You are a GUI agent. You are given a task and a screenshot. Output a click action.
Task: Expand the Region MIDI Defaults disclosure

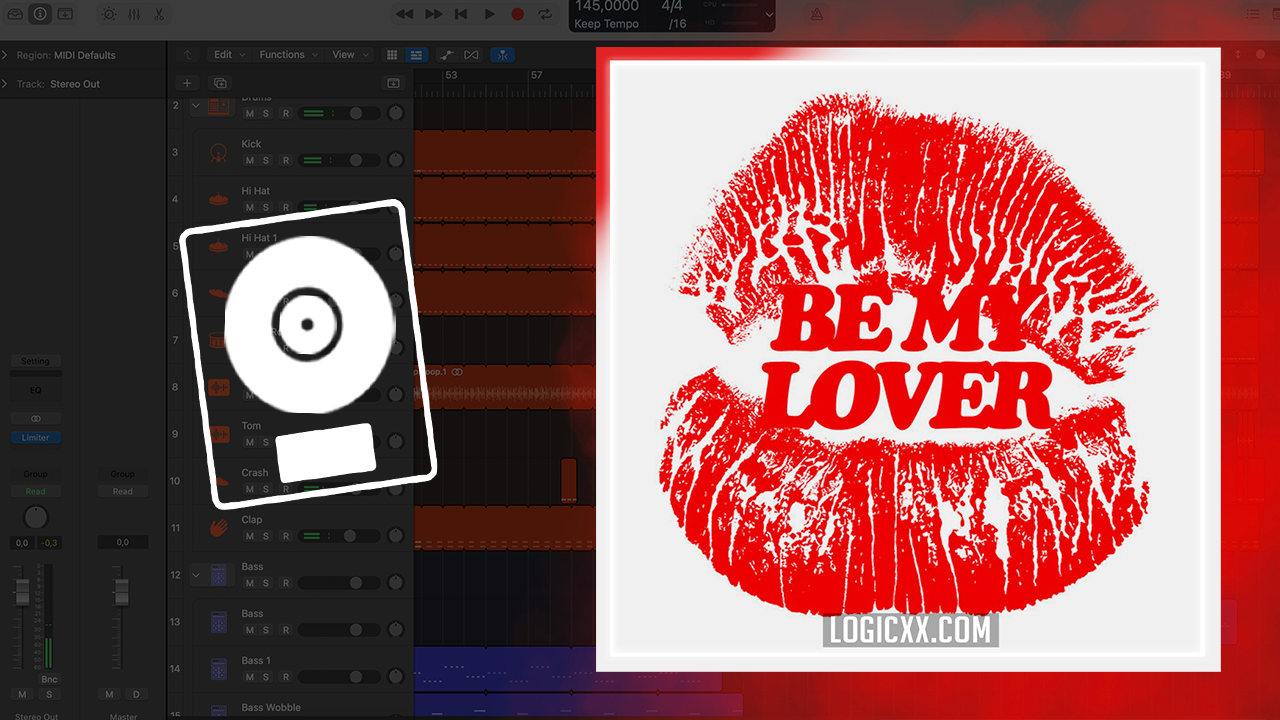pos(5,55)
